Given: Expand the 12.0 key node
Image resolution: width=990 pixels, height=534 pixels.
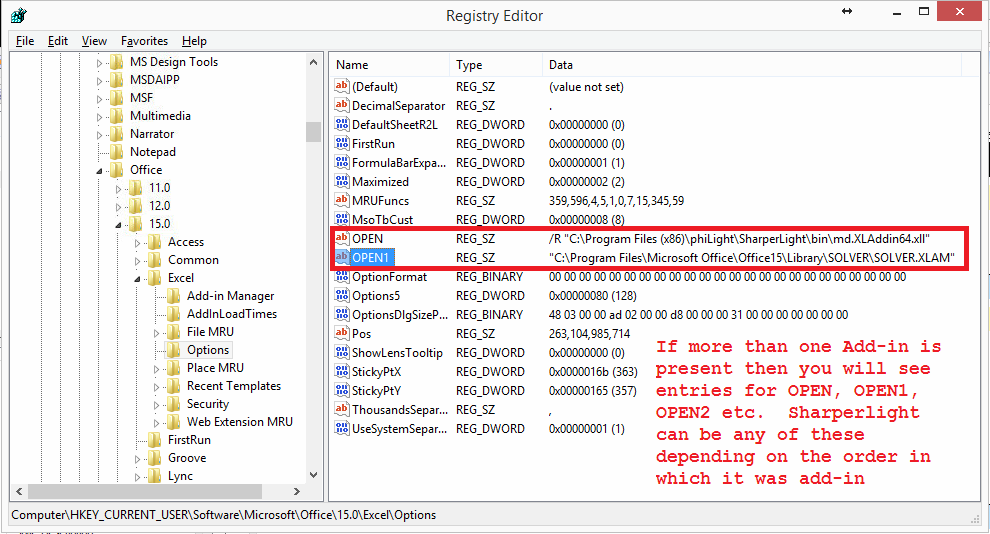Looking at the screenshot, I should [x=118, y=206].
